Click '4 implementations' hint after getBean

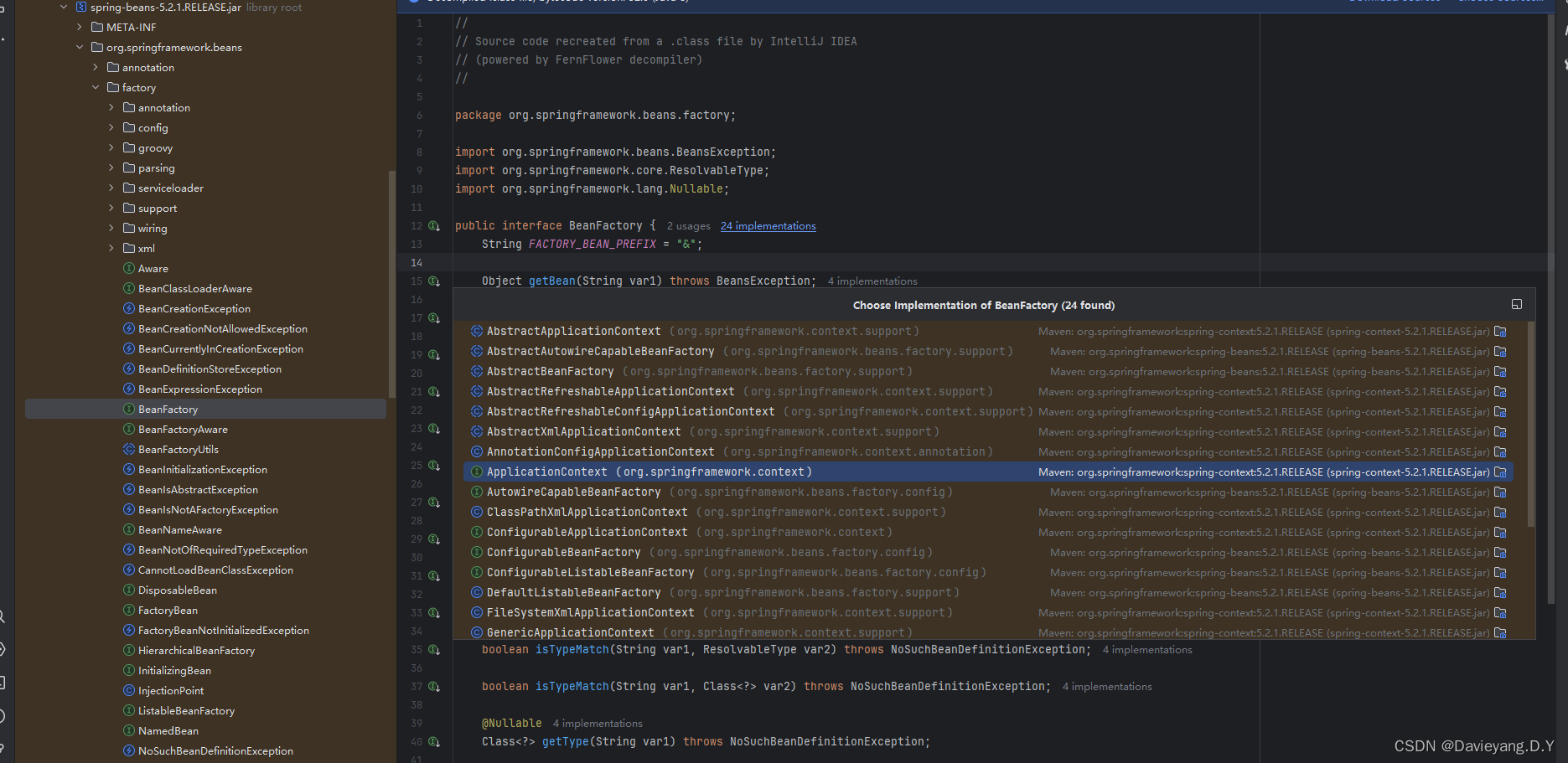[x=872, y=281]
